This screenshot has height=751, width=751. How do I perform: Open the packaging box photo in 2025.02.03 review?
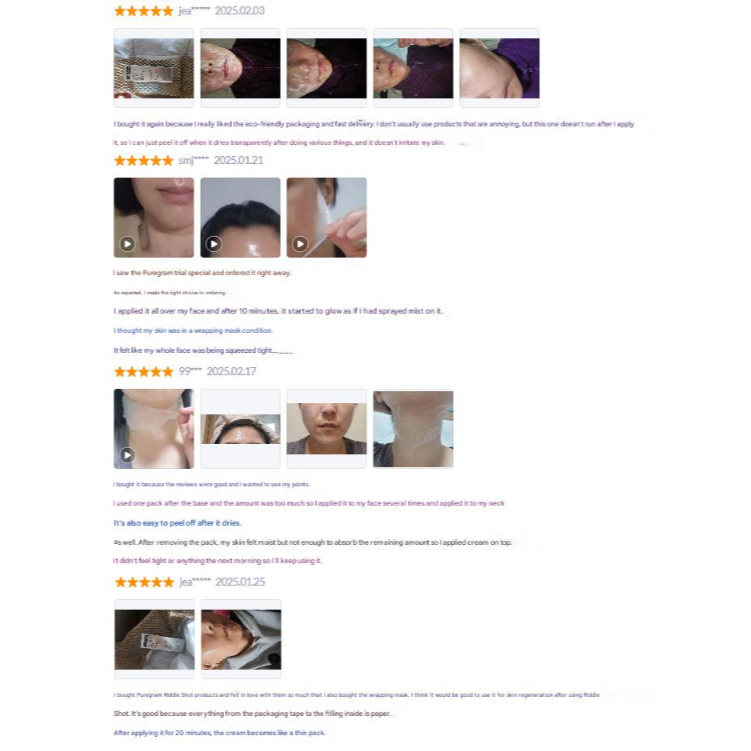tap(154, 68)
